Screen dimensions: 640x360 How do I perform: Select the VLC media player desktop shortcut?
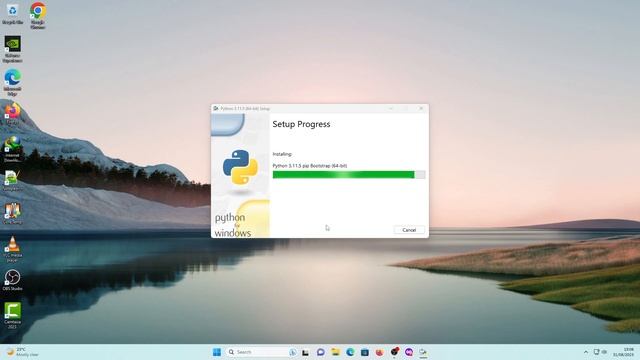tap(12, 249)
